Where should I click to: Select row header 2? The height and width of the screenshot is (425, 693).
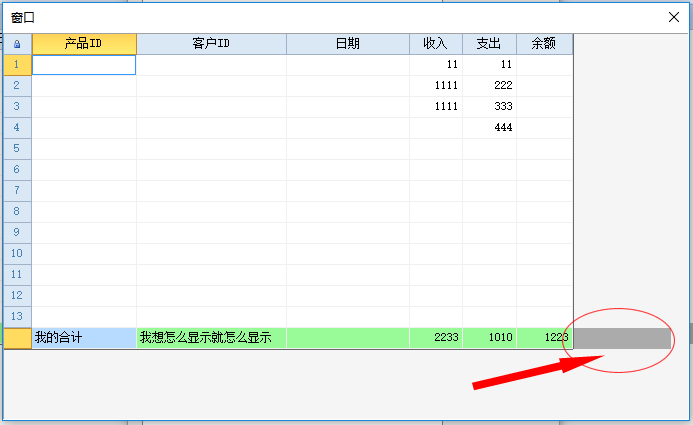click(17, 86)
